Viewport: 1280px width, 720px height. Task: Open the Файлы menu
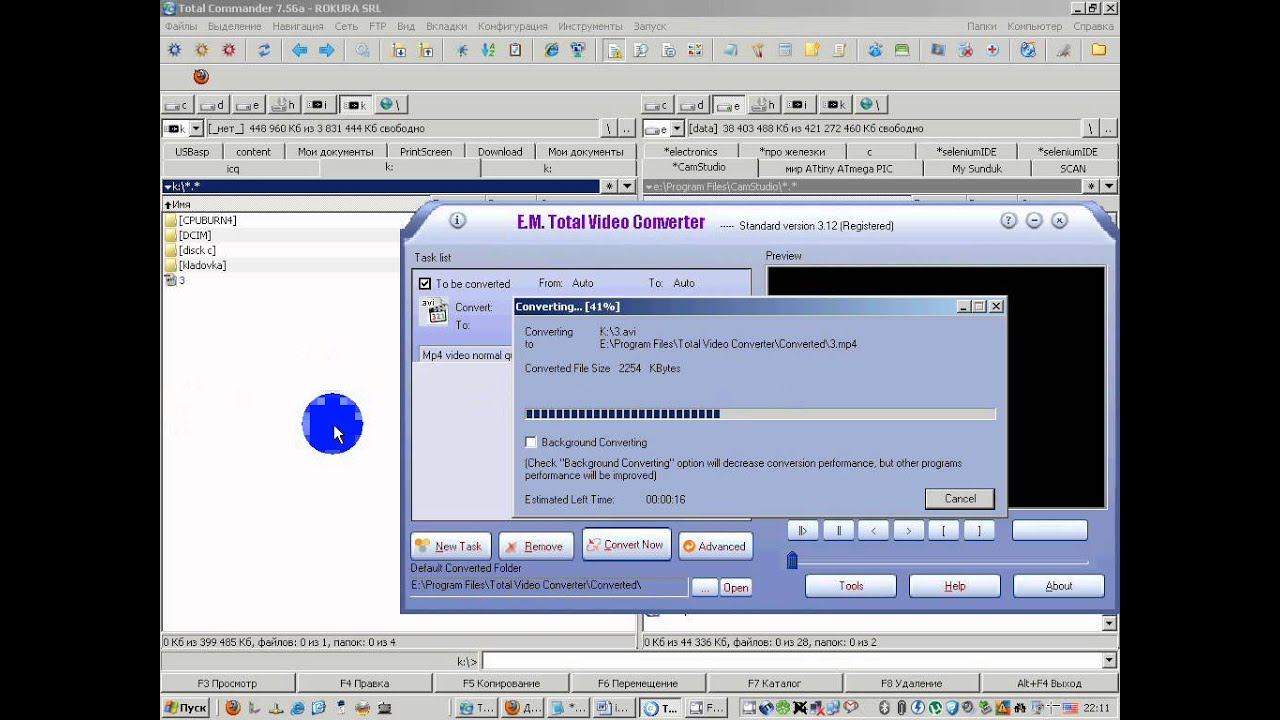(x=181, y=26)
